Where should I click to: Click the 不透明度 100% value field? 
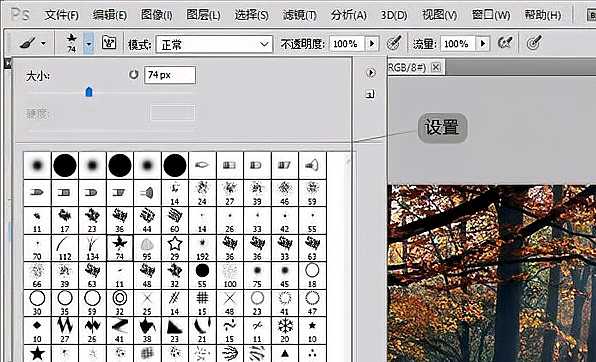[x=347, y=44]
